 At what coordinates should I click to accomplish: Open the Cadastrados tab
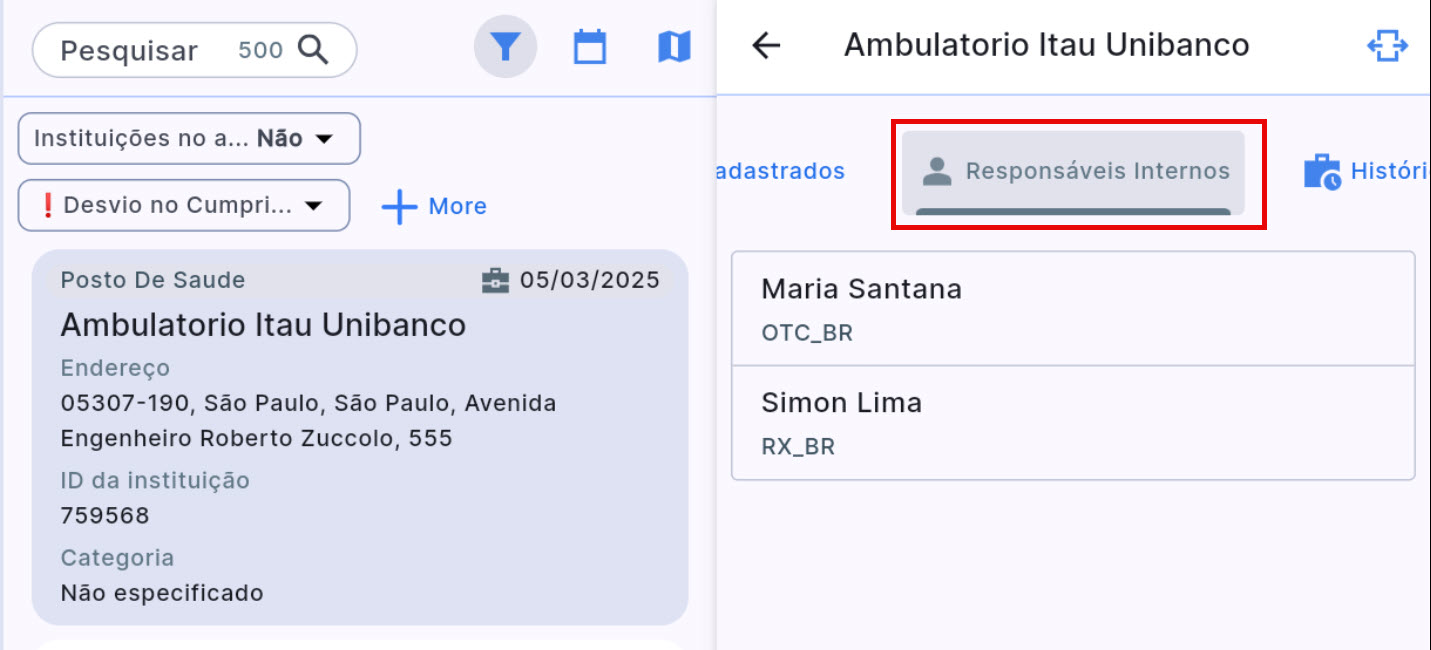[x=781, y=171]
